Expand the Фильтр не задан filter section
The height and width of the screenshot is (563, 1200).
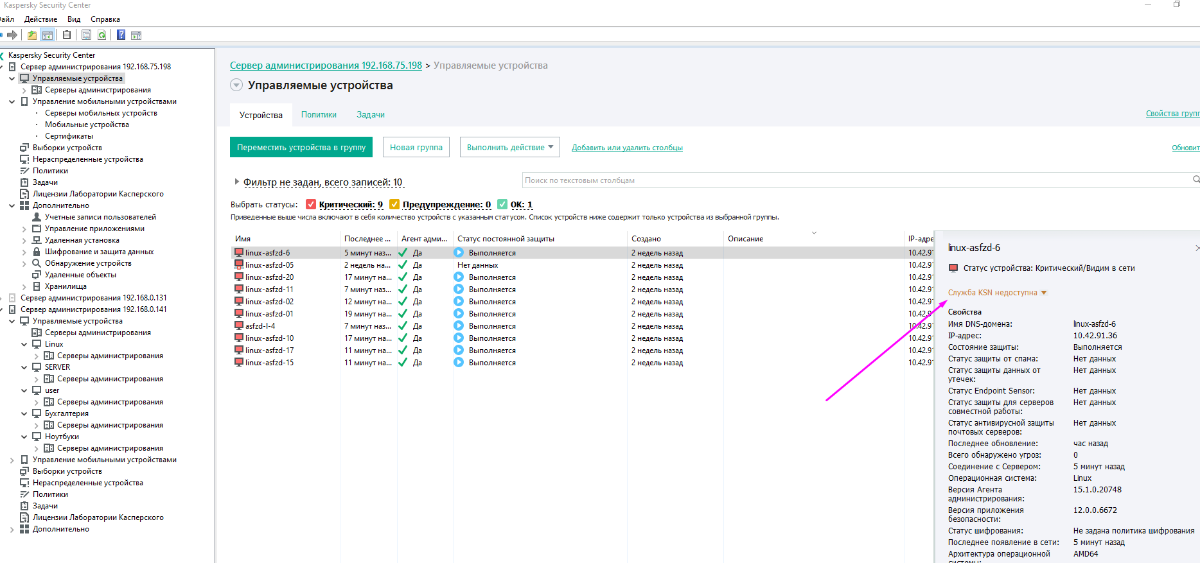click(236, 183)
